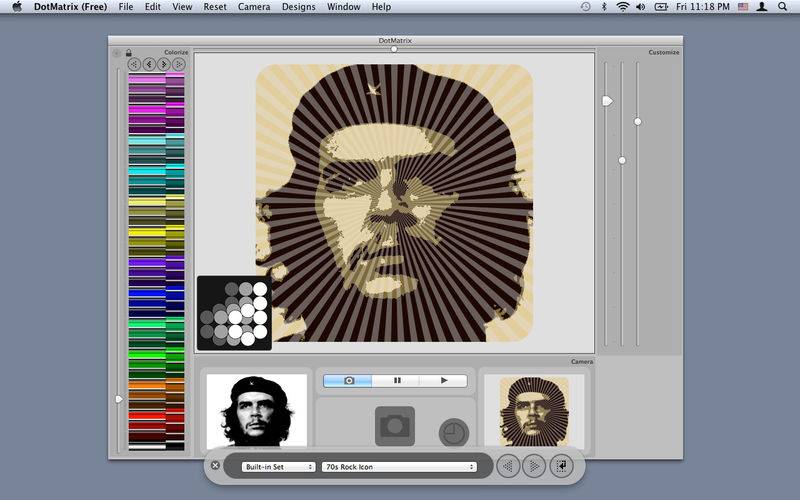Click the next color chevron in Colorize
Screen dimensions: 800x500
click(x=164, y=64)
